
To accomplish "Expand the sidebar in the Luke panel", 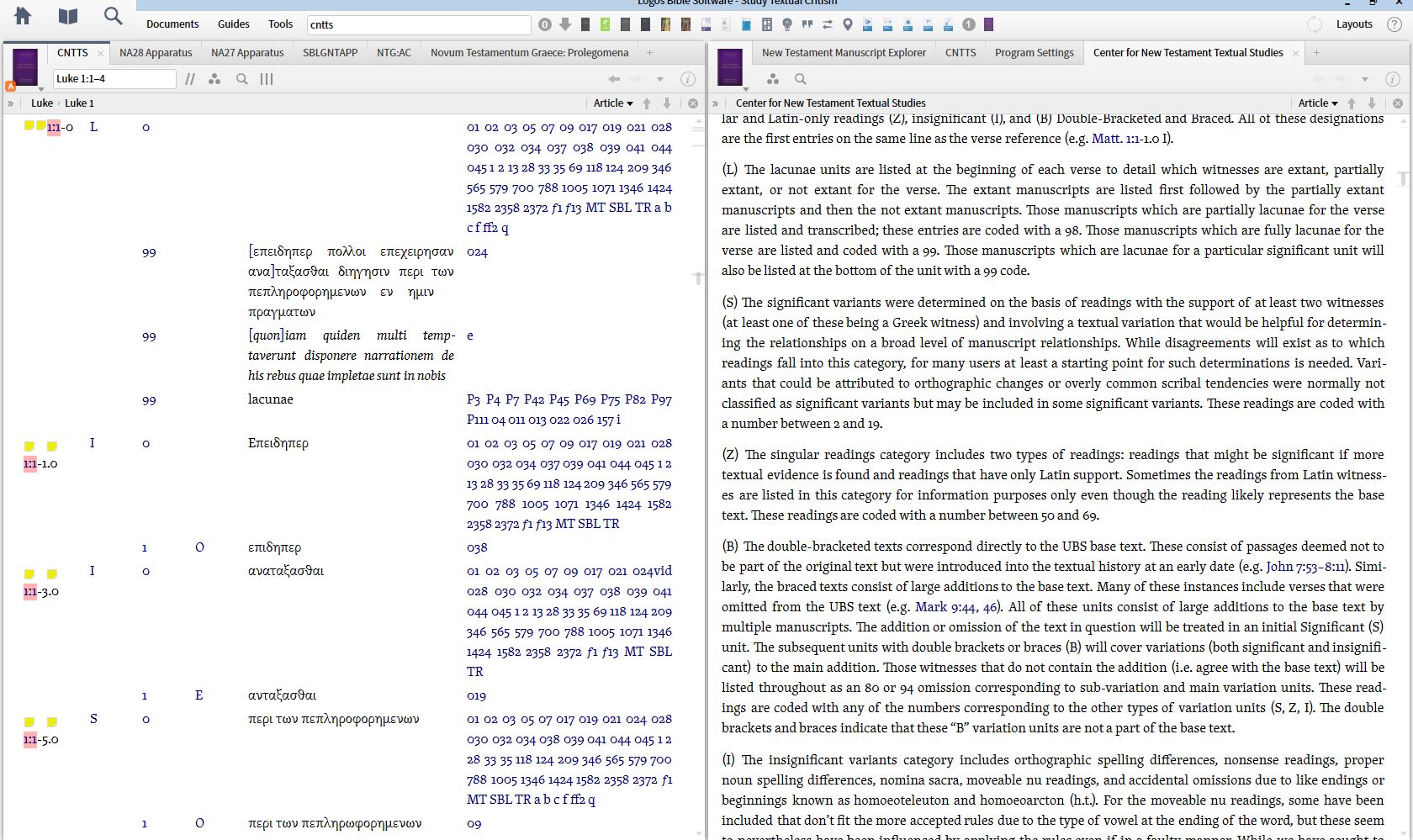I will point(10,103).
